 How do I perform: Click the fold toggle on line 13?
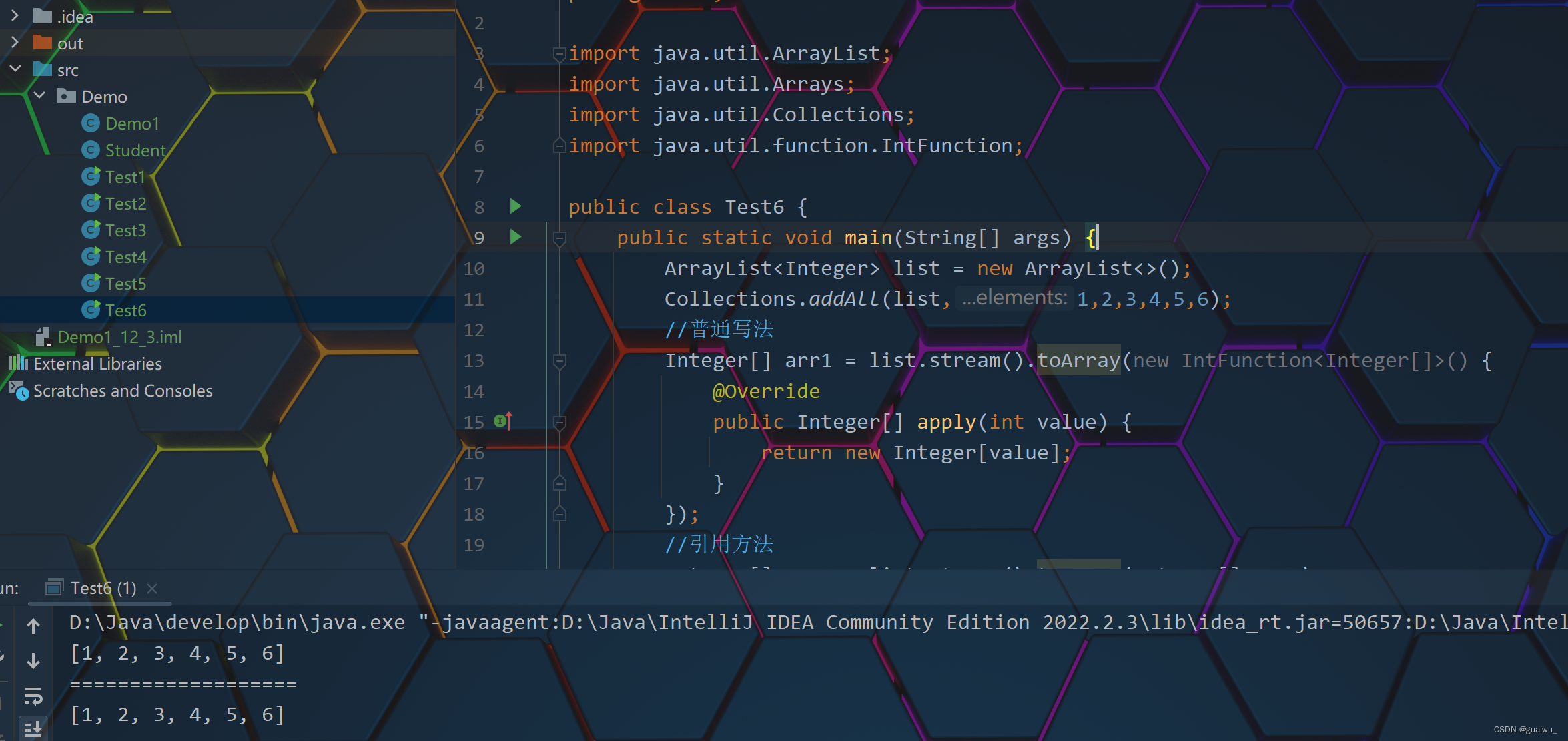(x=557, y=360)
